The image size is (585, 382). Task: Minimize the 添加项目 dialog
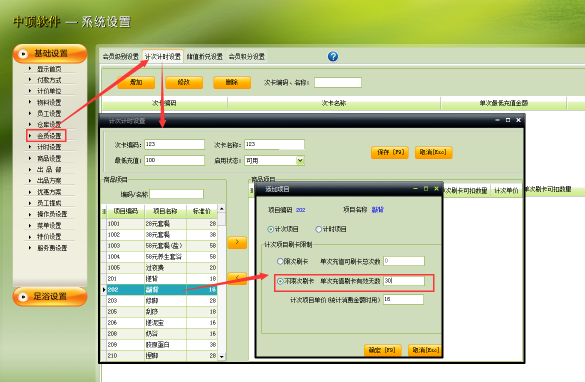(415, 189)
